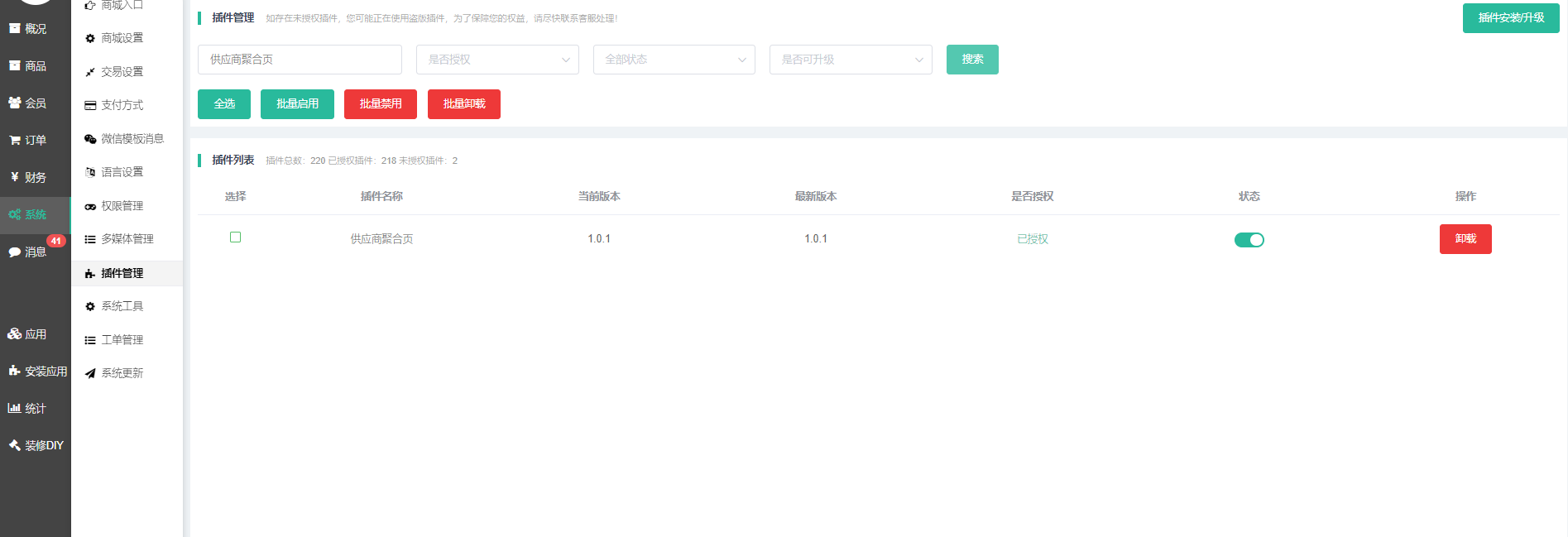This screenshot has width=1568, height=537.
Task: Click the 语言设置 language icon
Action: coord(90,172)
